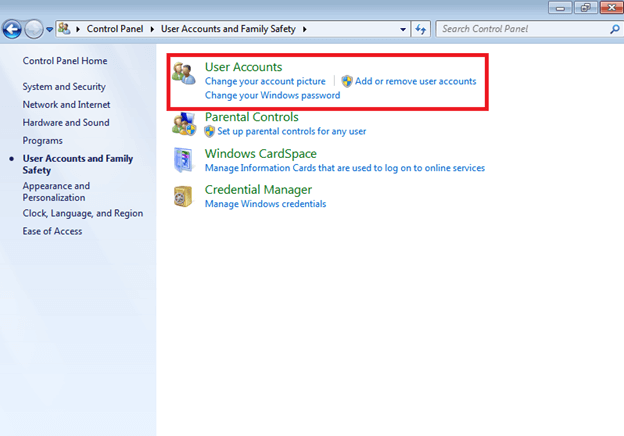Expand arrow before Control Panel breadcrumb
The image size is (624, 436).
coord(78,29)
